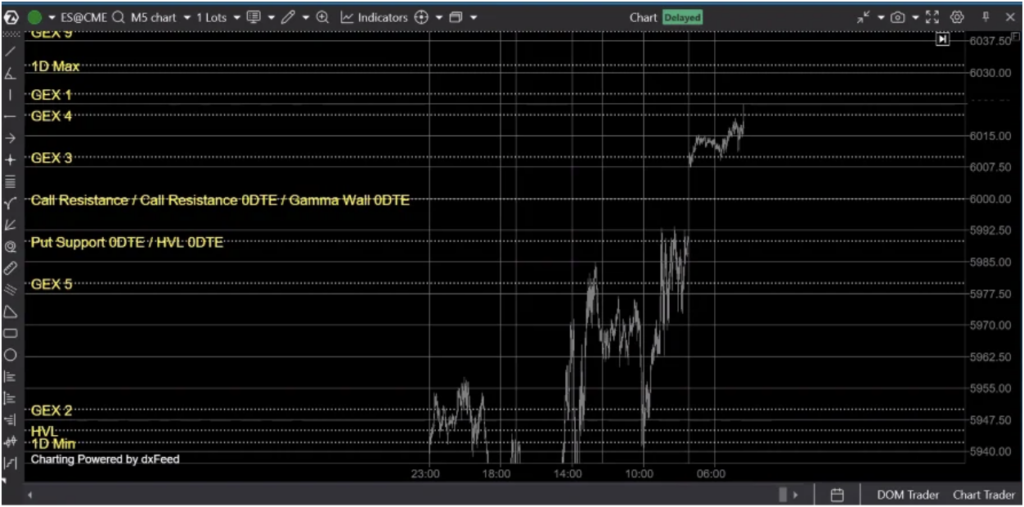This screenshot has width=1024, height=507.
Task: Open chart settings with the gear icon
Action: [957, 18]
